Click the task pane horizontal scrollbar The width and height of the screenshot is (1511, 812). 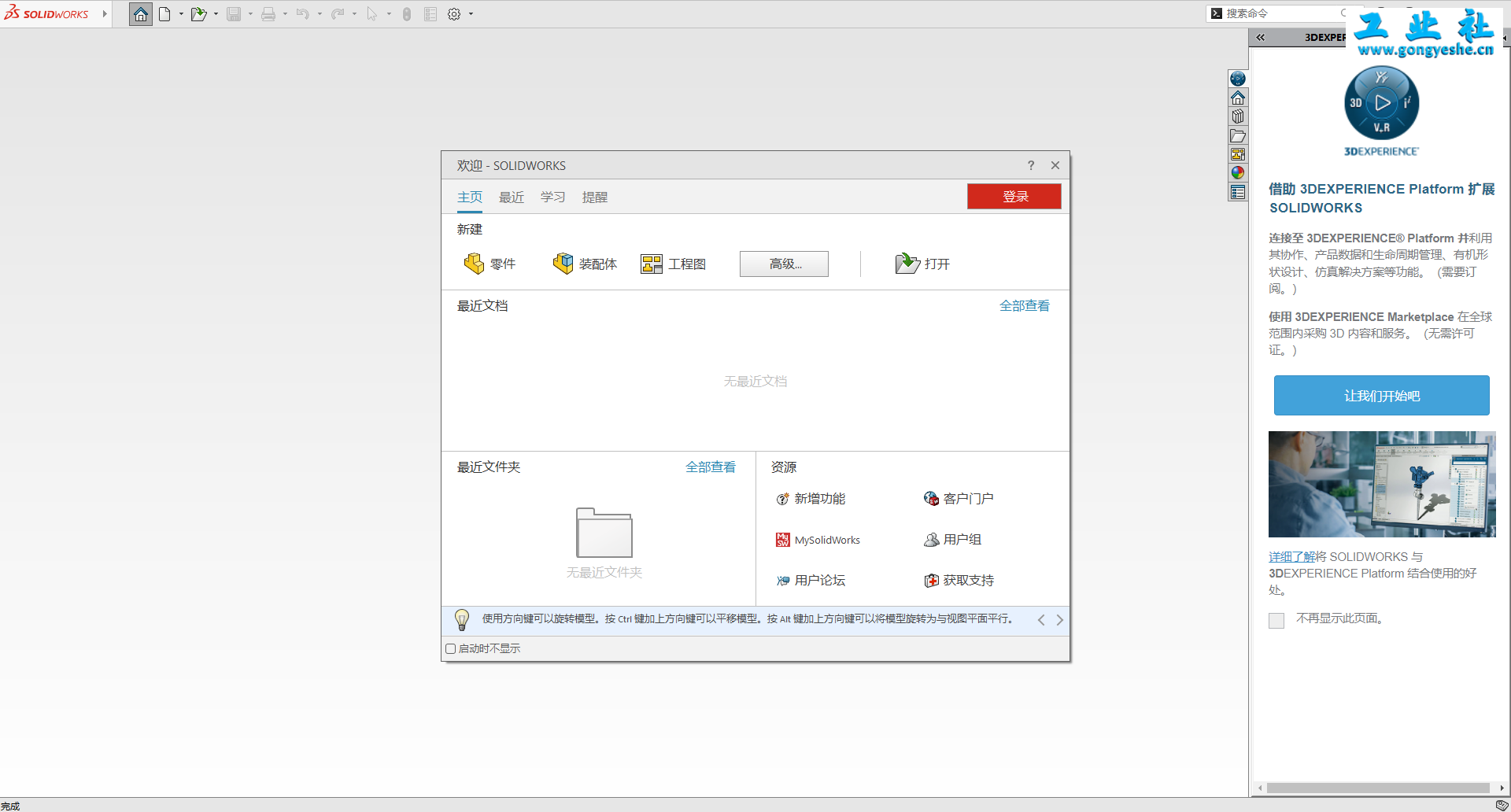click(x=1379, y=788)
